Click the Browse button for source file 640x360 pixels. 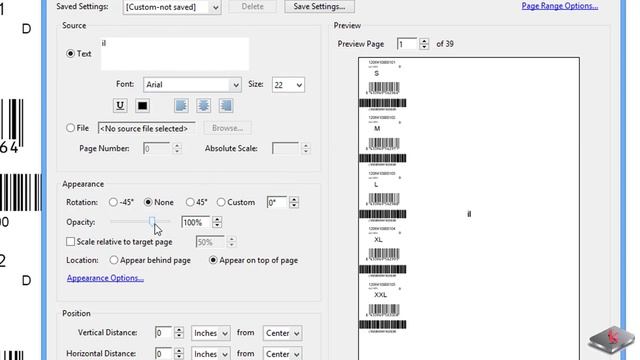[x=227, y=128]
